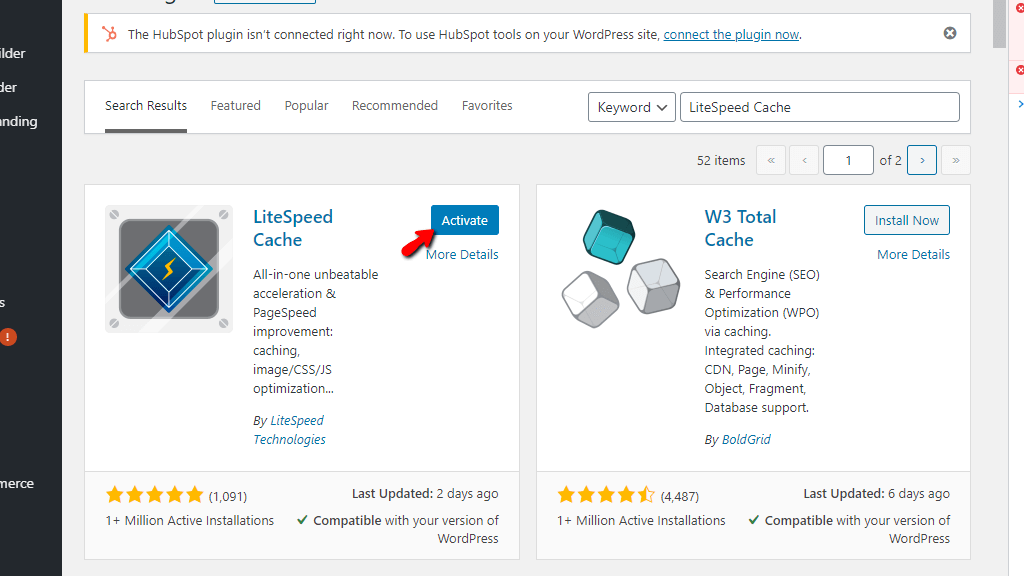Click W3 Total Cache star rating
The width and height of the screenshot is (1024, 576).
[606, 495]
